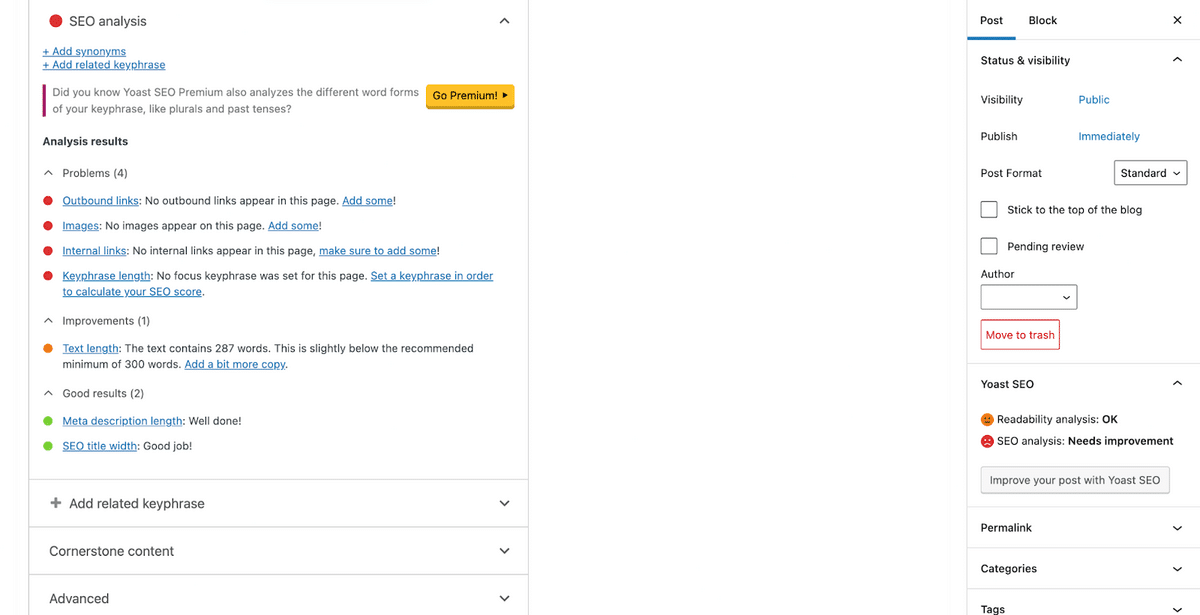This screenshot has height=615, width=1200.
Task: Click the red SEO analysis status dot
Action: (x=56, y=21)
